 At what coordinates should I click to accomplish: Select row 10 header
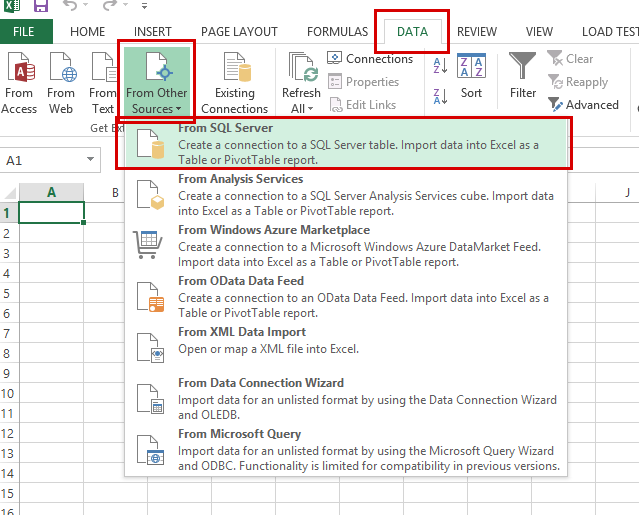pyautogui.click(x=9, y=393)
